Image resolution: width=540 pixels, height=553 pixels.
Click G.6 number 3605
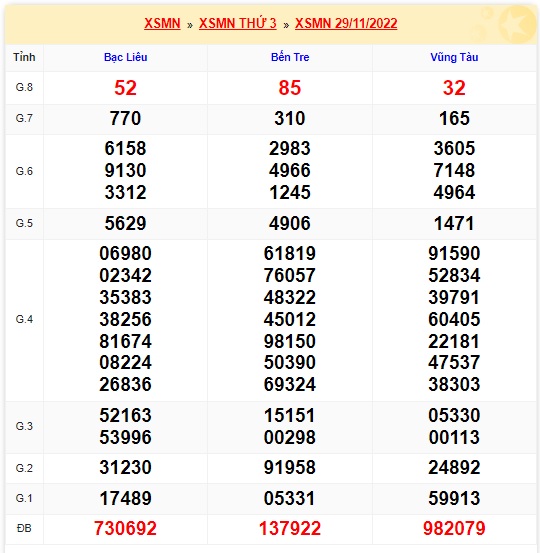(x=454, y=148)
